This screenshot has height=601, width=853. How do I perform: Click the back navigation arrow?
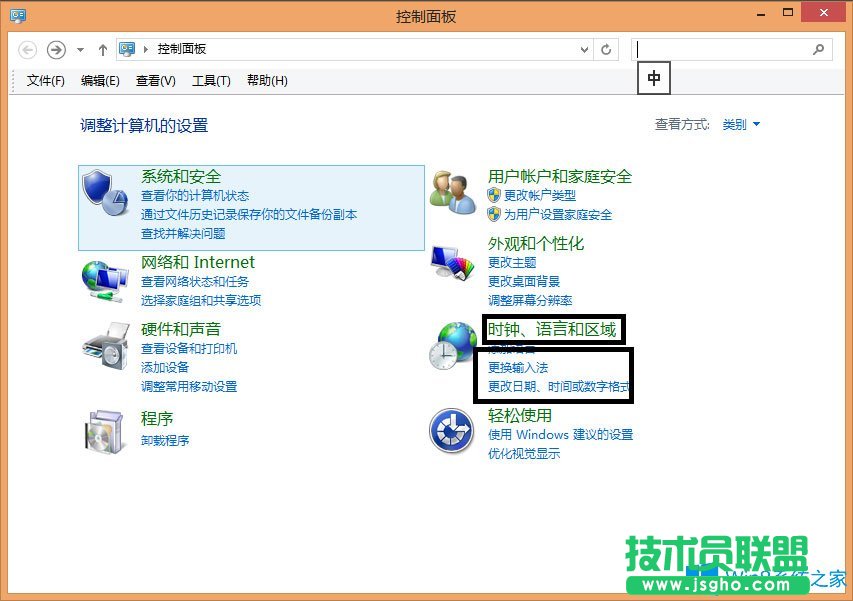(x=28, y=48)
